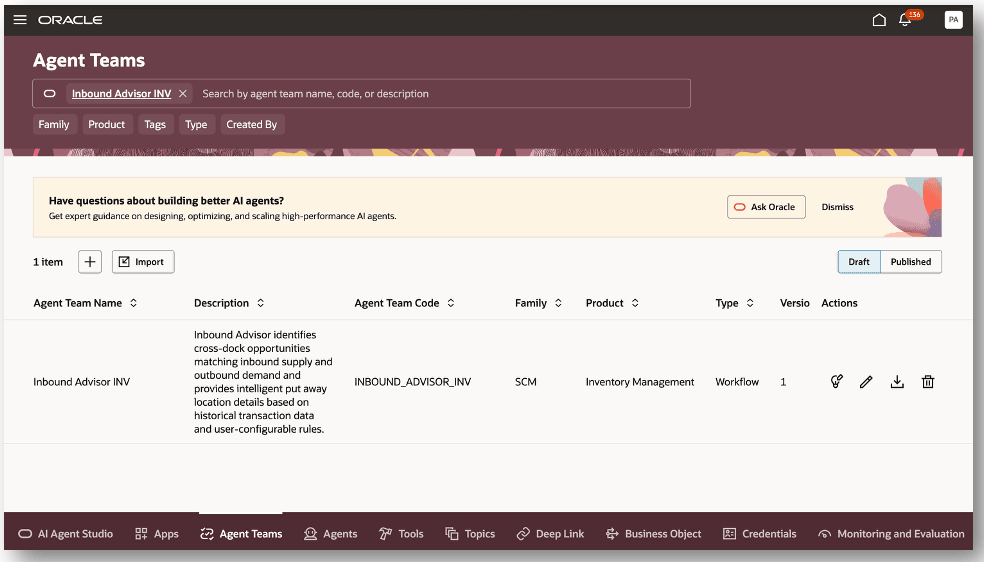
Task: Open the Topics tab
Action: coord(471,534)
